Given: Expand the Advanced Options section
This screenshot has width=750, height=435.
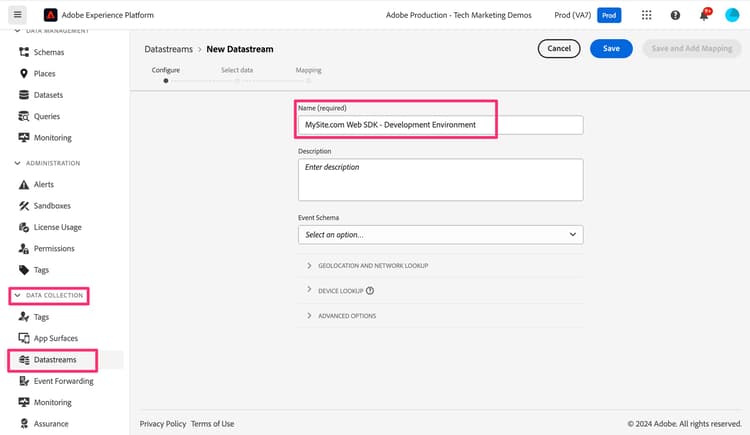Looking at the screenshot, I should tap(347, 316).
